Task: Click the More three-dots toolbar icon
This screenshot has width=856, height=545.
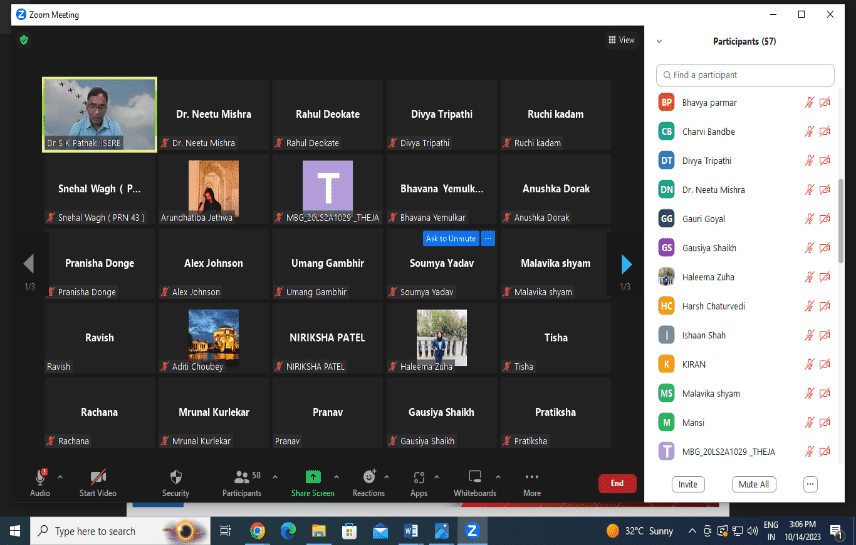Action: [x=532, y=478]
